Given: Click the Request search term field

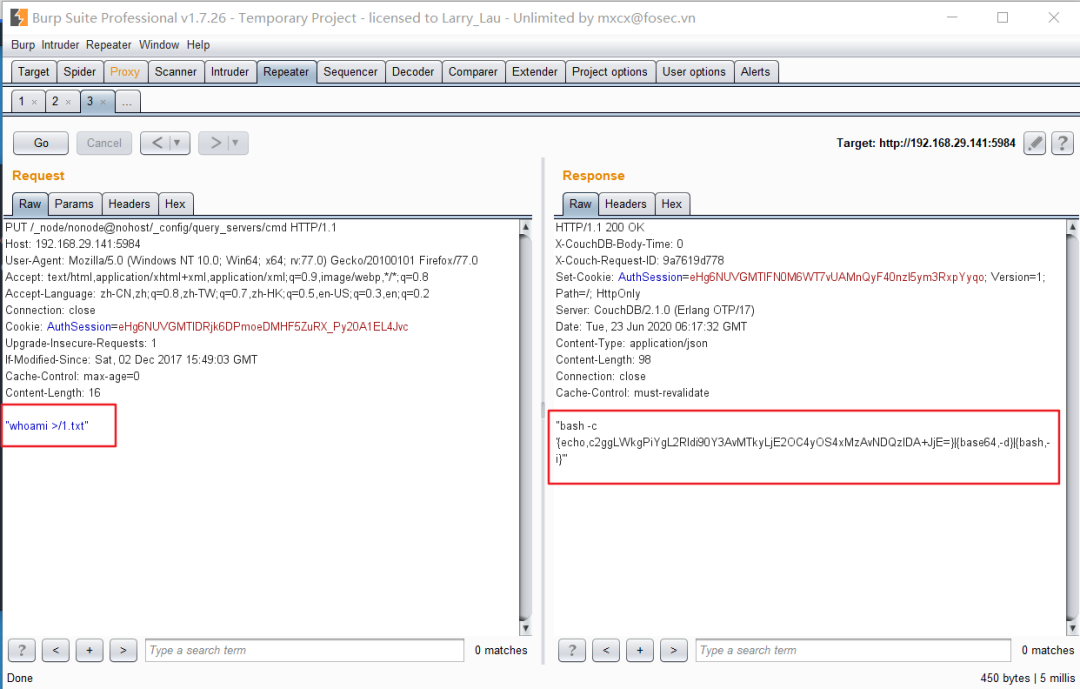Looking at the screenshot, I should click(304, 650).
